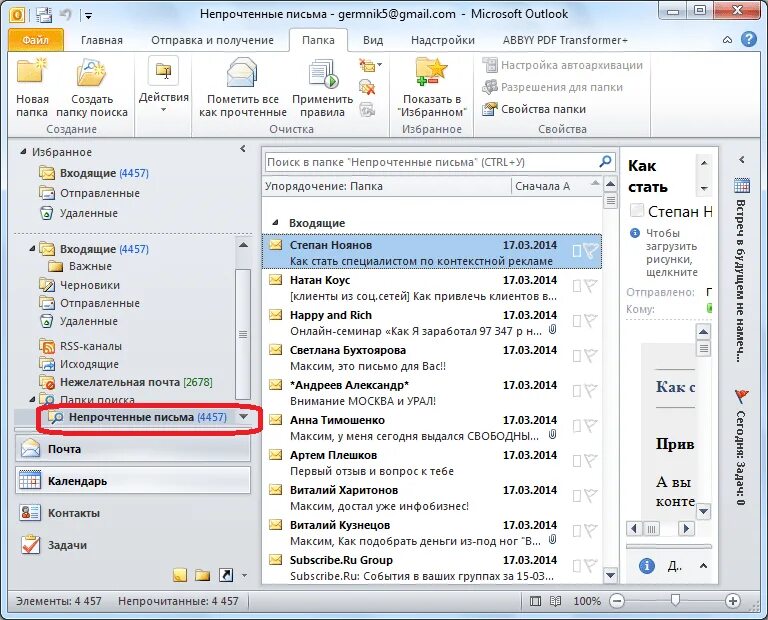The height and width of the screenshot is (620, 768).
Task: Open the Важные subfolder
Action: tap(80, 266)
